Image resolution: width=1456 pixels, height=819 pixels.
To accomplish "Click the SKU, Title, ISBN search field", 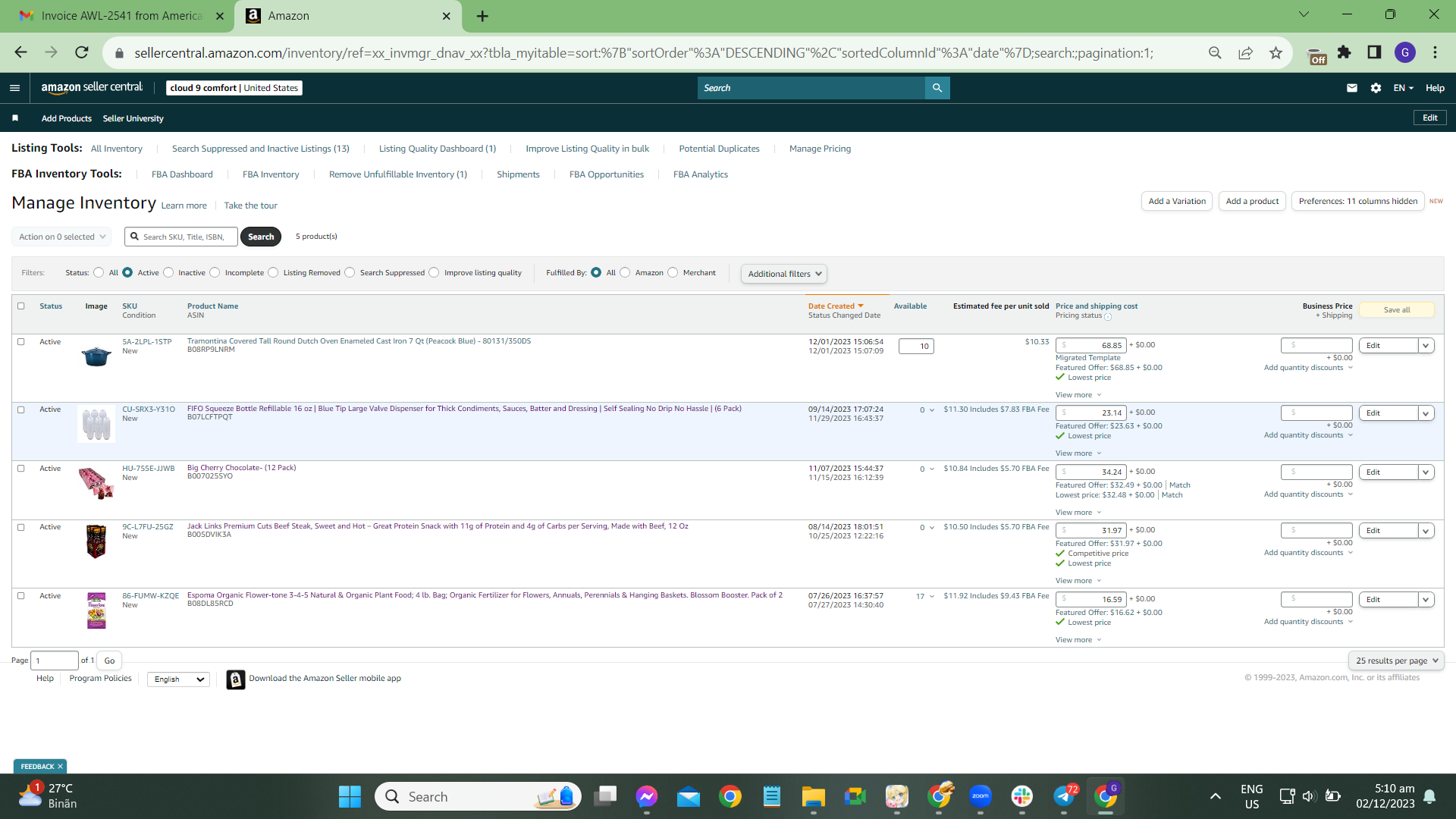I will (181, 237).
